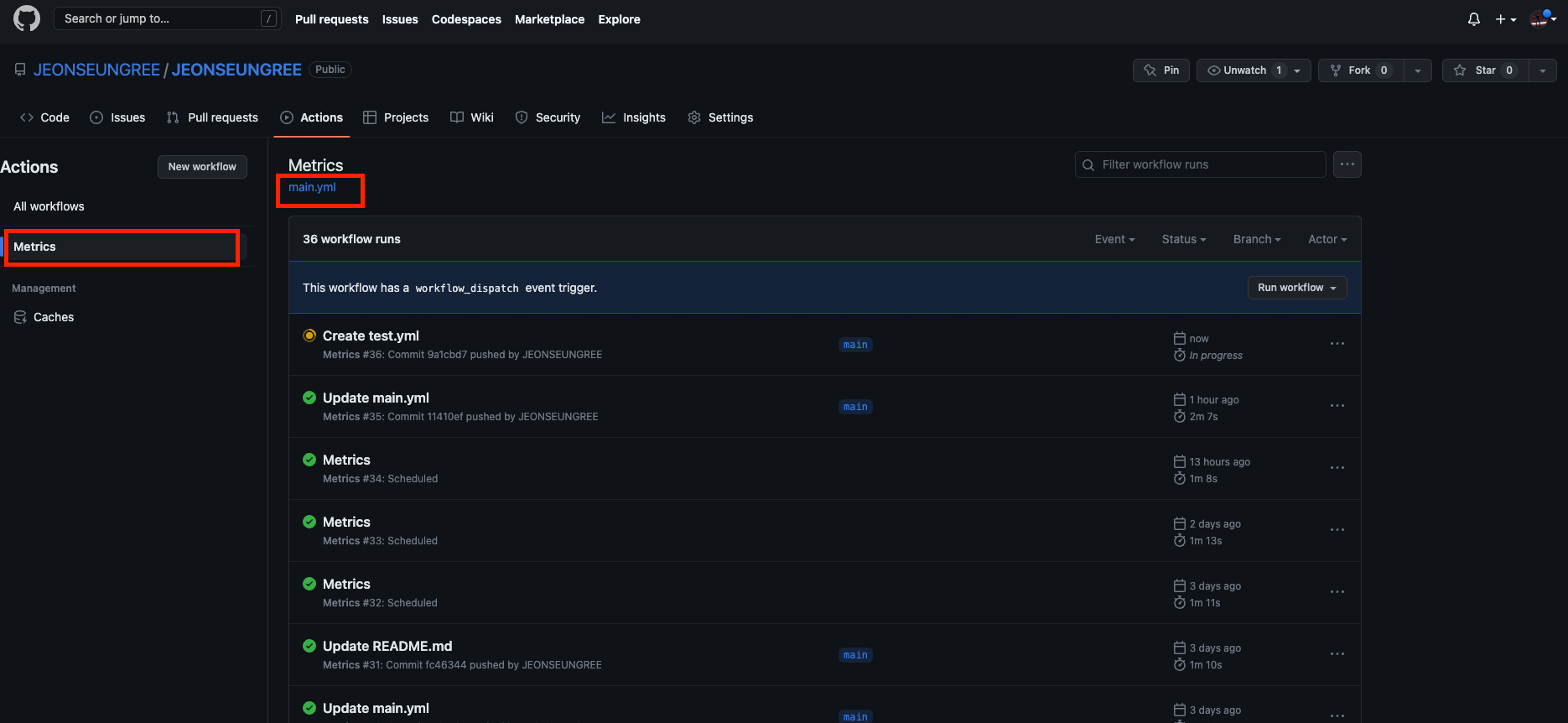Open options for Metrics #33 run
The width and height of the screenshot is (1568, 723).
tap(1337, 530)
